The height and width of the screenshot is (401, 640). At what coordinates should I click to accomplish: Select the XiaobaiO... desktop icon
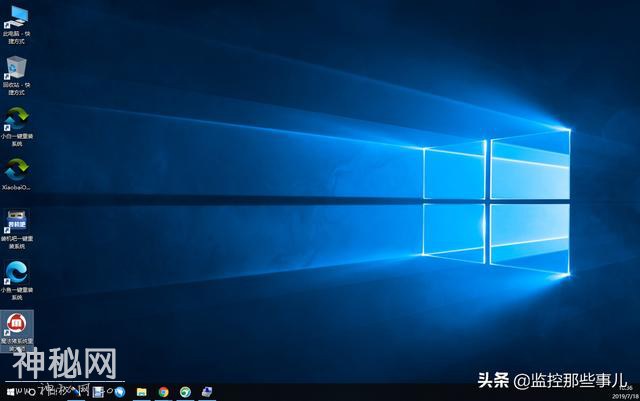click(x=16, y=175)
